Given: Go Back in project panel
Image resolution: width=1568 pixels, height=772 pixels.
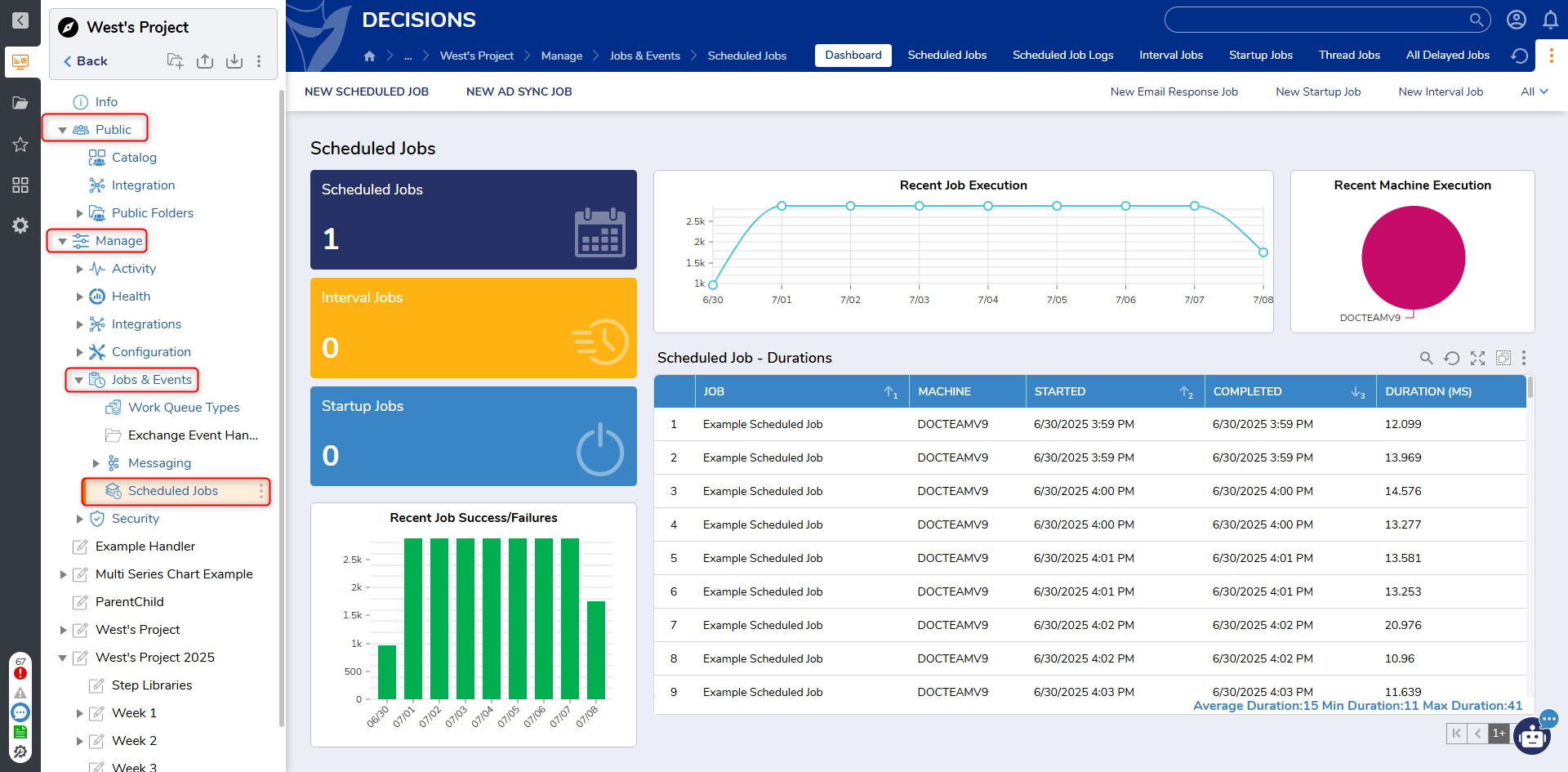Looking at the screenshot, I should 85,61.
